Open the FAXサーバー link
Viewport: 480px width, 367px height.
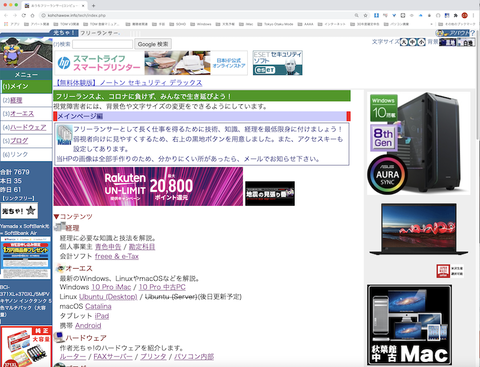(113, 357)
